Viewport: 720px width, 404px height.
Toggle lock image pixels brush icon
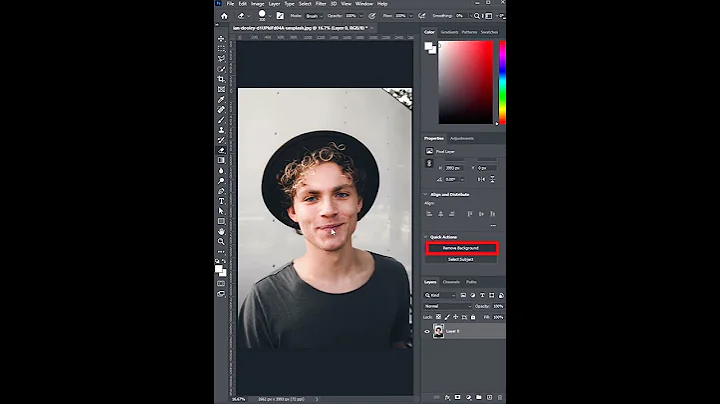click(x=447, y=317)
